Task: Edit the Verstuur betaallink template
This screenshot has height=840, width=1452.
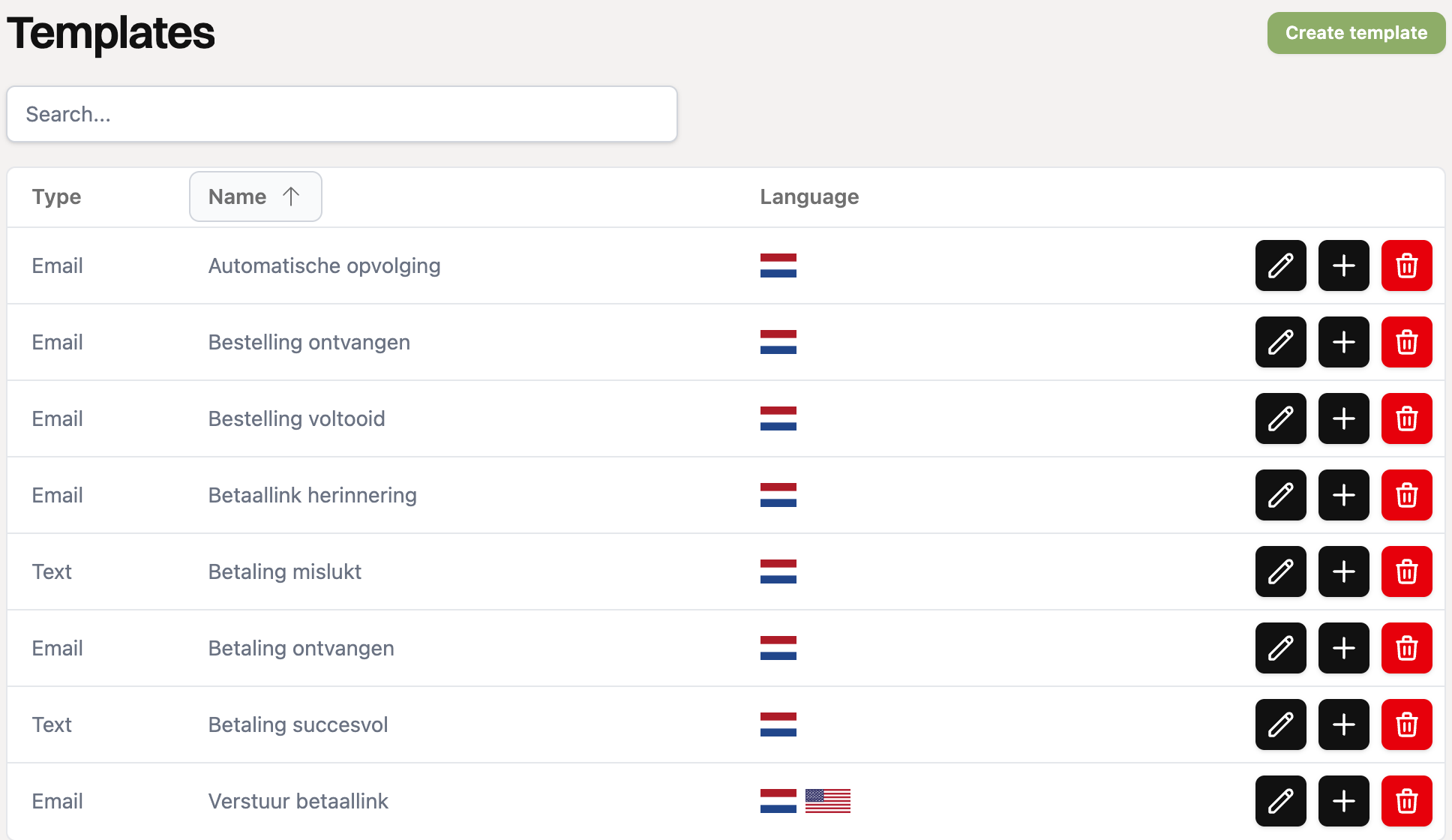Action: [x=1281, y=801]
